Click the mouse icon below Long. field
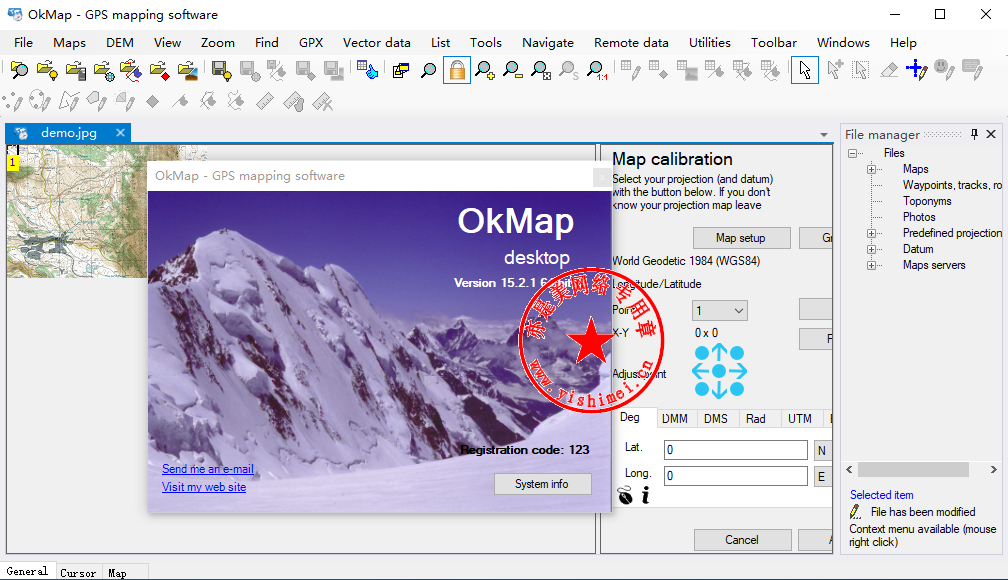 (x=625, y=495)
